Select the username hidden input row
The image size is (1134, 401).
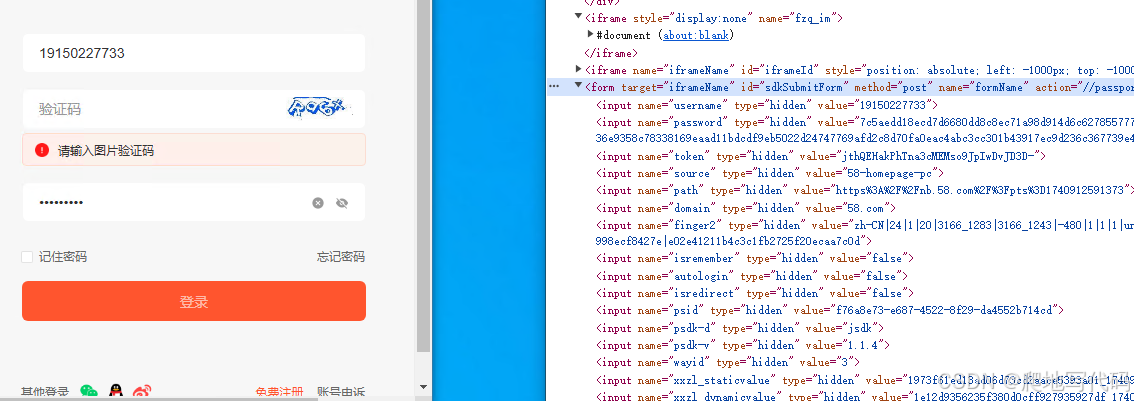[767, 105]
